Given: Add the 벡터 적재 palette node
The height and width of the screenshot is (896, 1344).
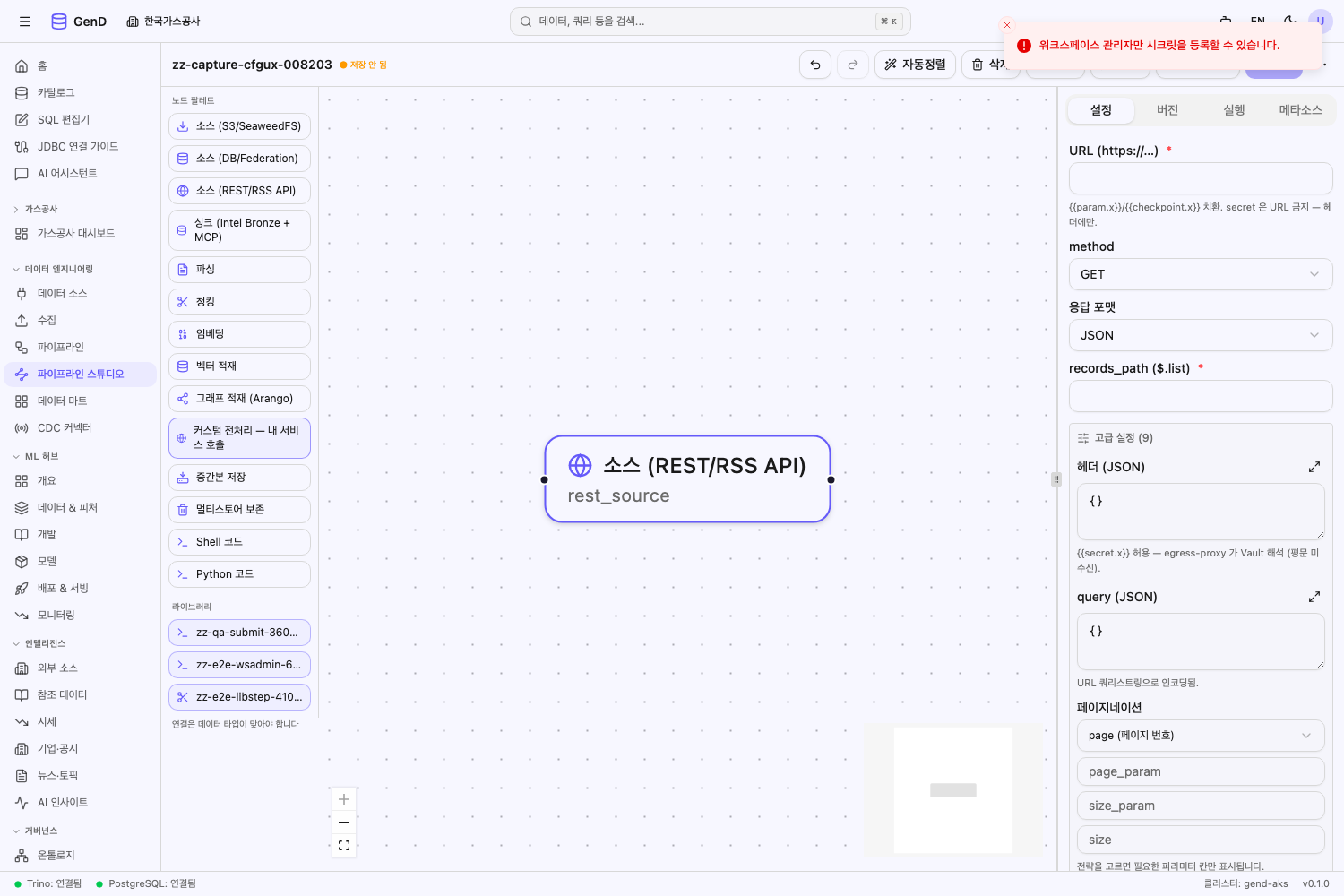Looking at the screenshot, I should pos(239,366).
